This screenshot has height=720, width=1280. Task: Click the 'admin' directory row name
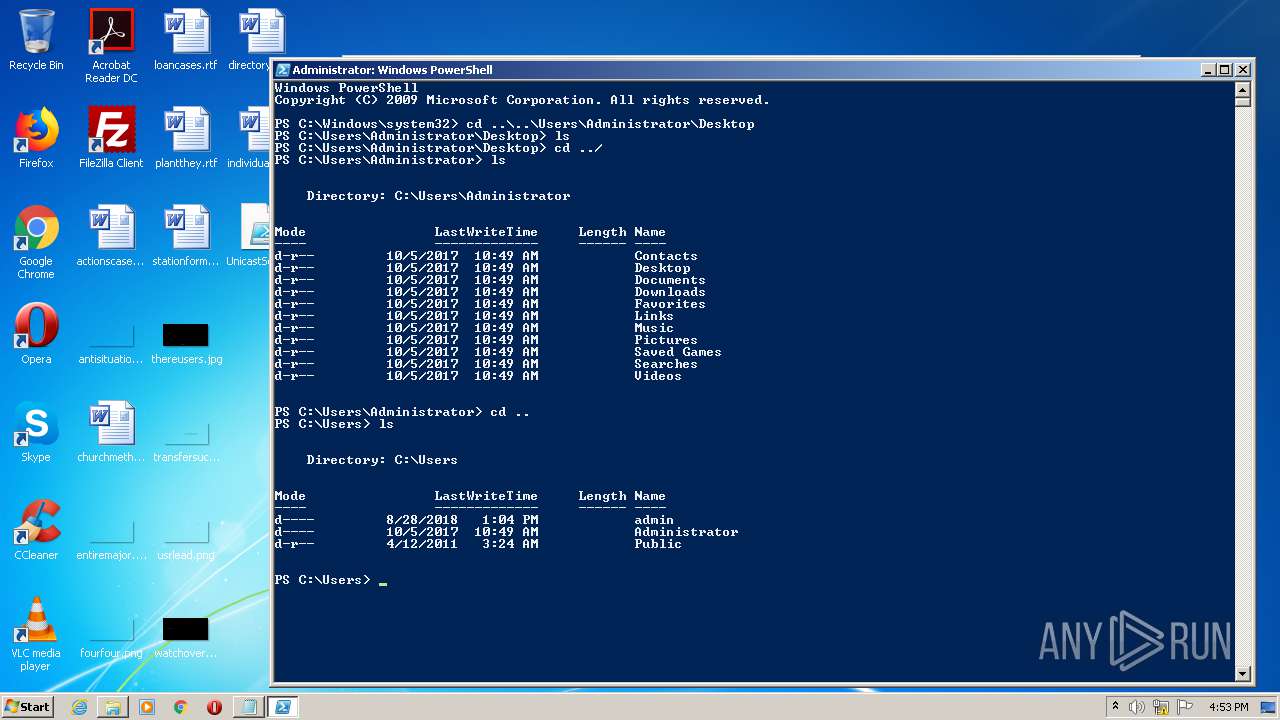tap(654, 520)
